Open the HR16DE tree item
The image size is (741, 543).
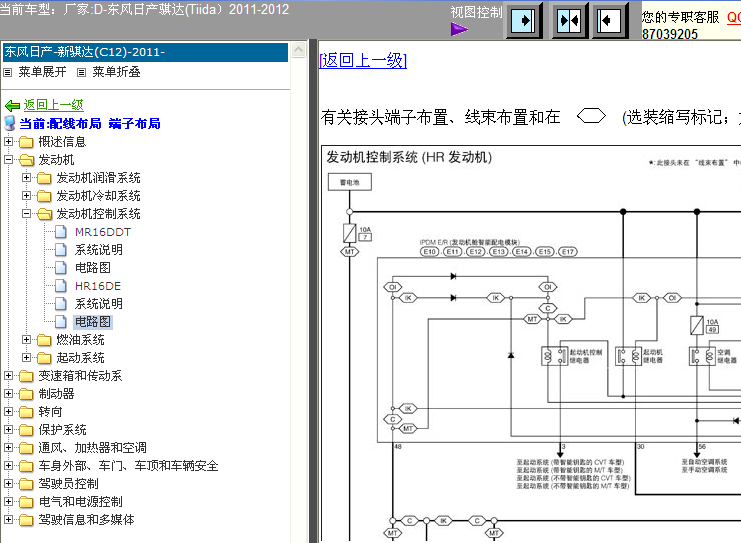pyautogui.click(x=98, y=286)
